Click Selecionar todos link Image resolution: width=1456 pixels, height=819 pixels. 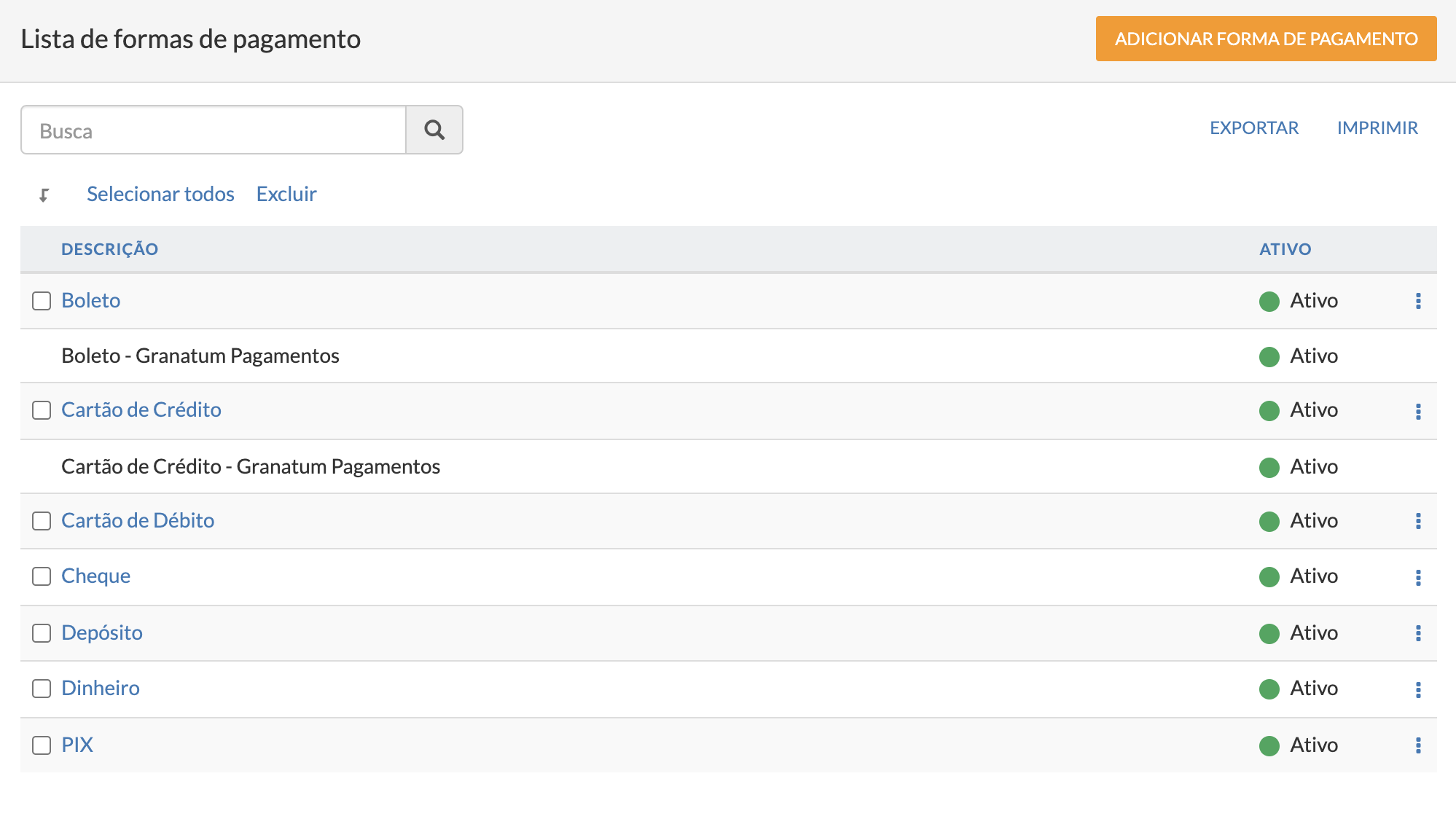[x=160, y=194]
